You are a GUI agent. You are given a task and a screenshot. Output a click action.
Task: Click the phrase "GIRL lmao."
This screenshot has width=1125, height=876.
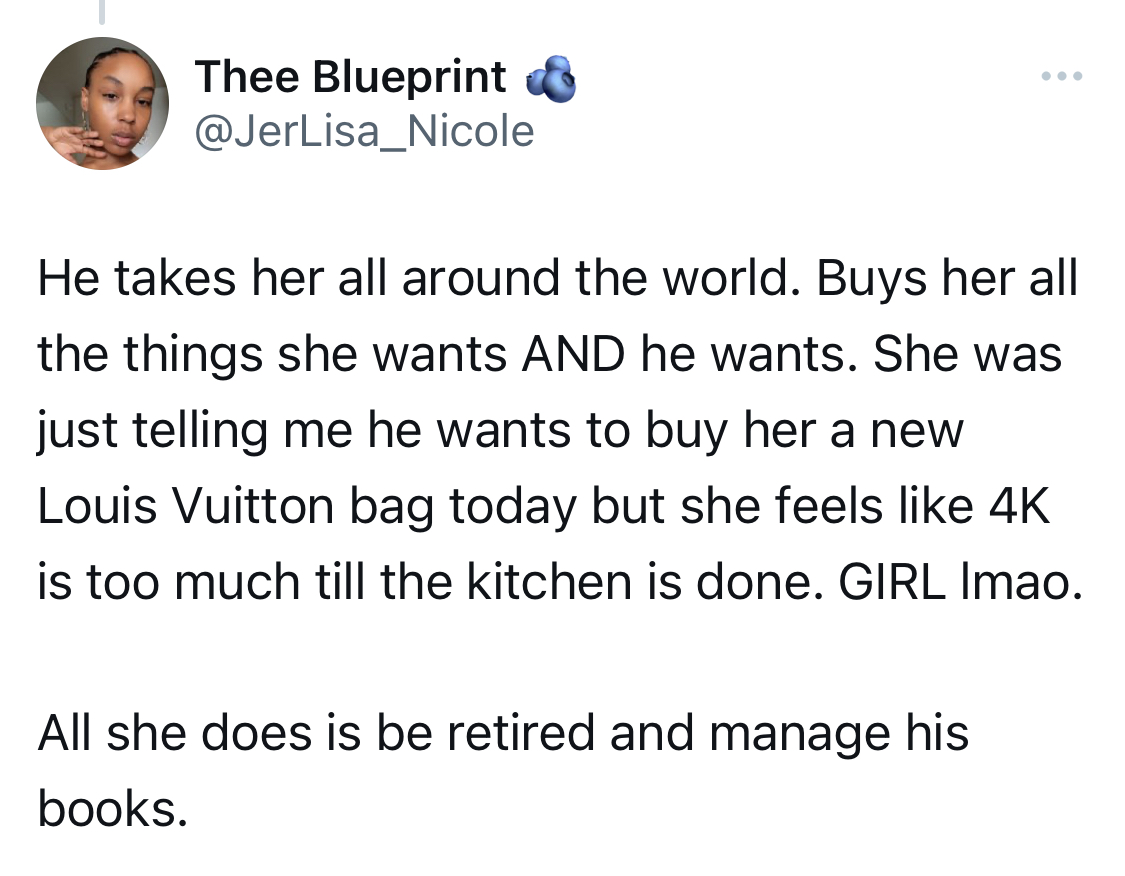[x=961, y=582]
